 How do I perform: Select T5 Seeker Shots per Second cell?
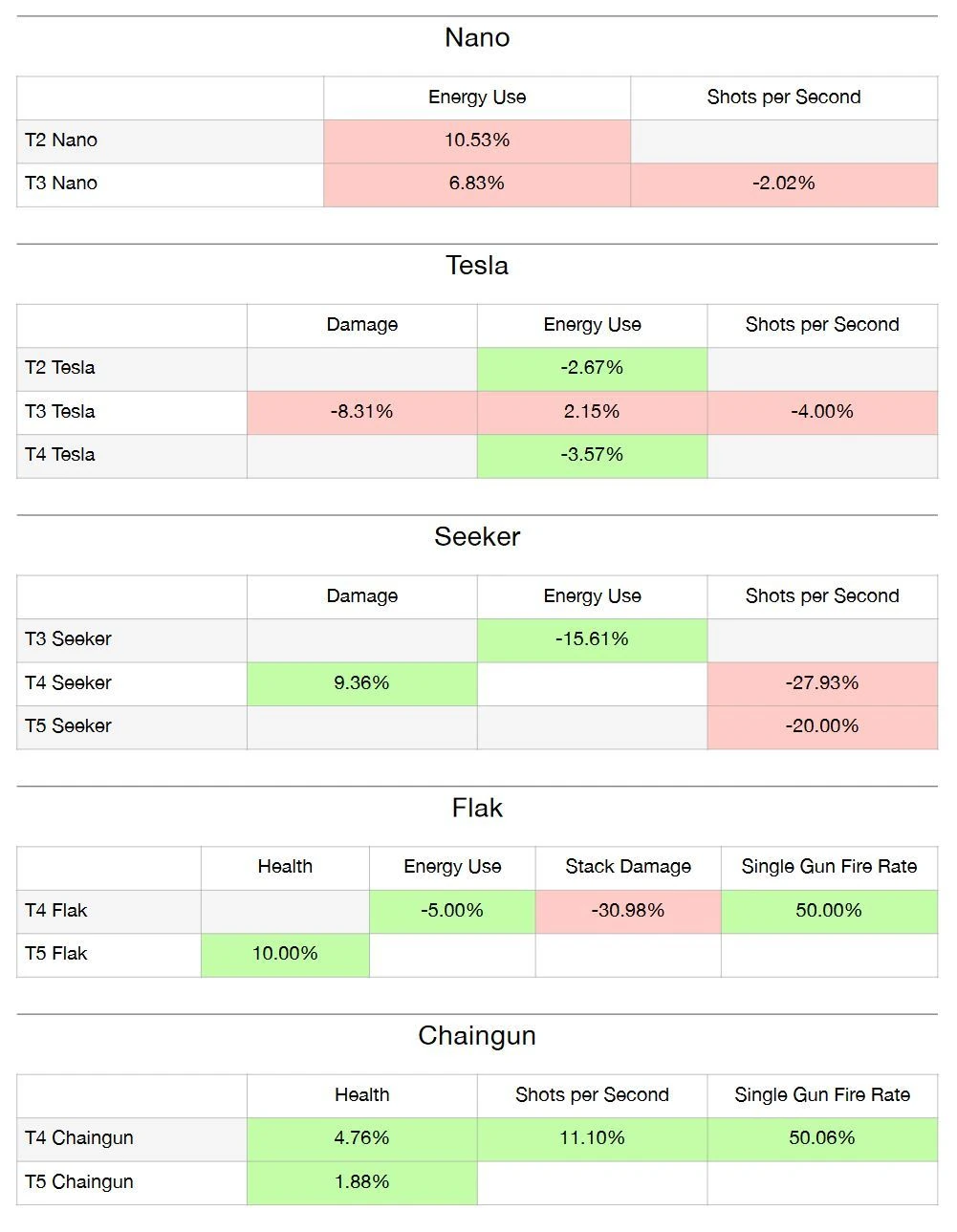tap(821, 725)
